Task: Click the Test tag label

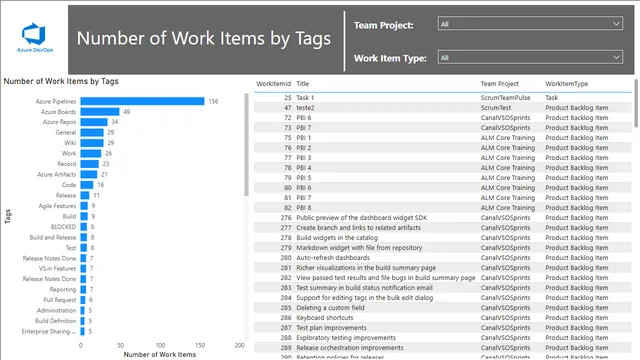Action: pos(71,248)
